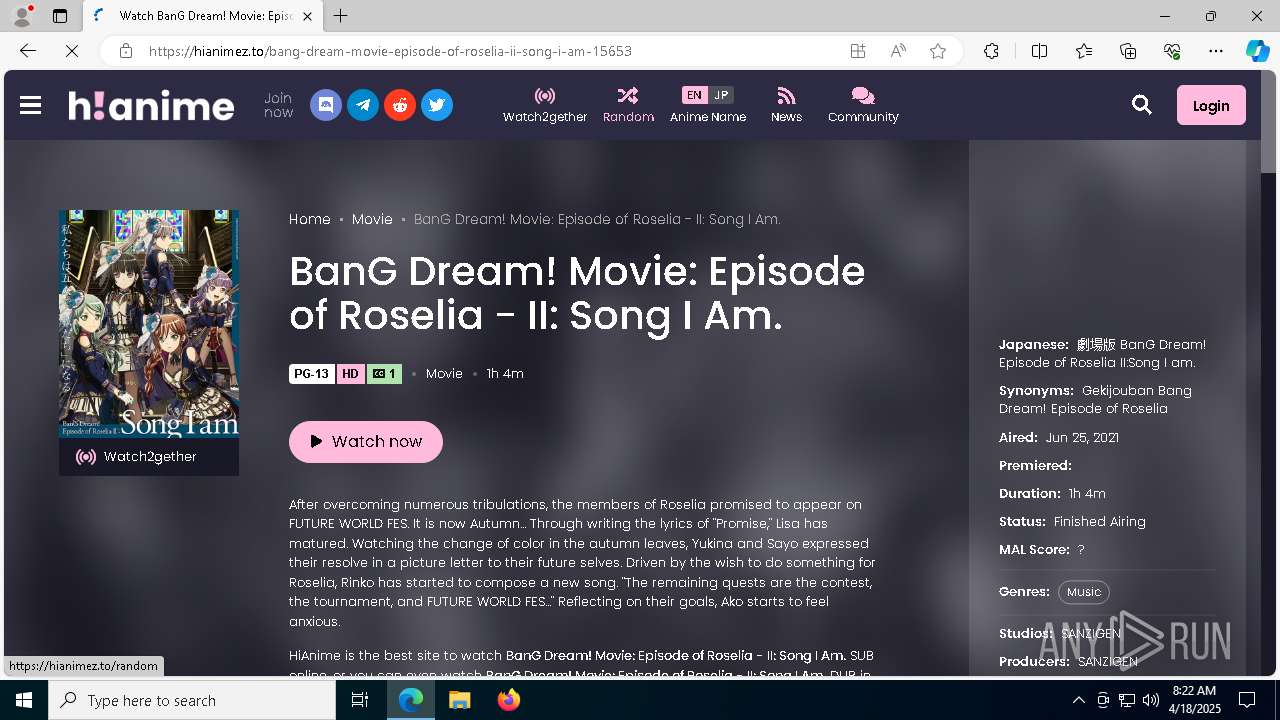Viewport: 1280px width, 720px height.
Task: Go to the HiAnime logo homepage
Action: 151,105
